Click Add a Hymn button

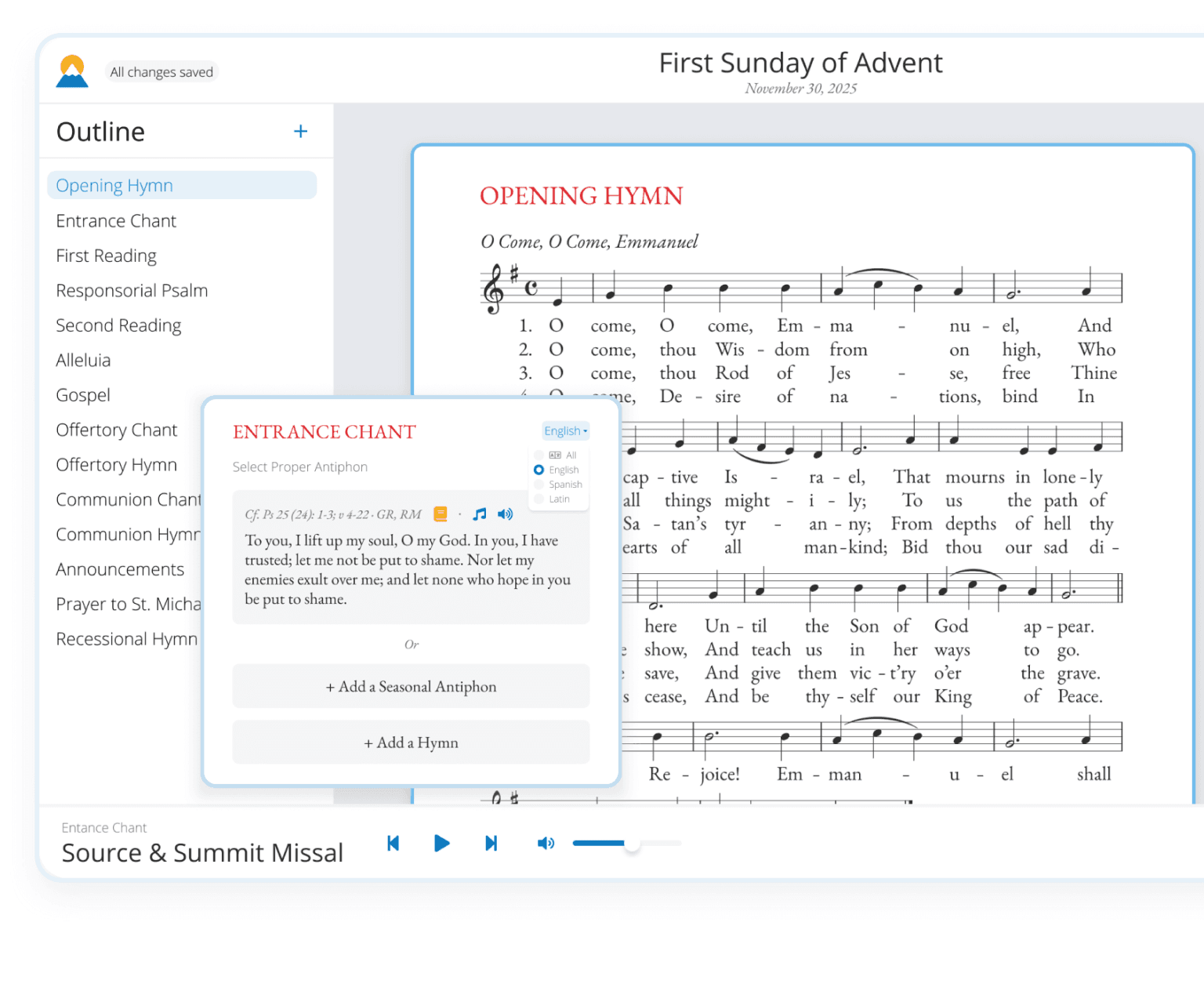point(411,743)
